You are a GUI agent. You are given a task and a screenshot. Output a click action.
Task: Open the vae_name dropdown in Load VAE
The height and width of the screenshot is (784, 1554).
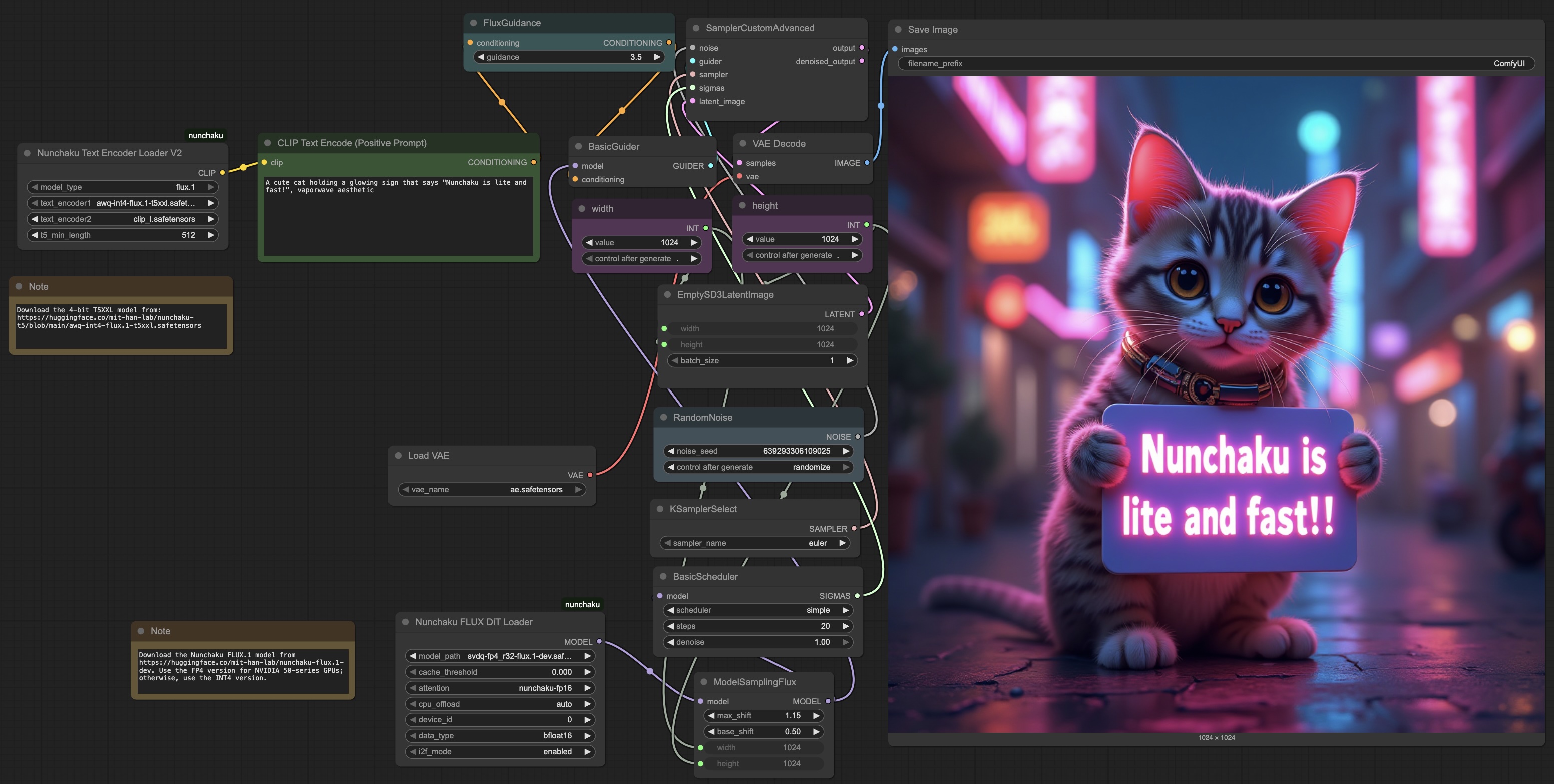[x=536, y=489]
